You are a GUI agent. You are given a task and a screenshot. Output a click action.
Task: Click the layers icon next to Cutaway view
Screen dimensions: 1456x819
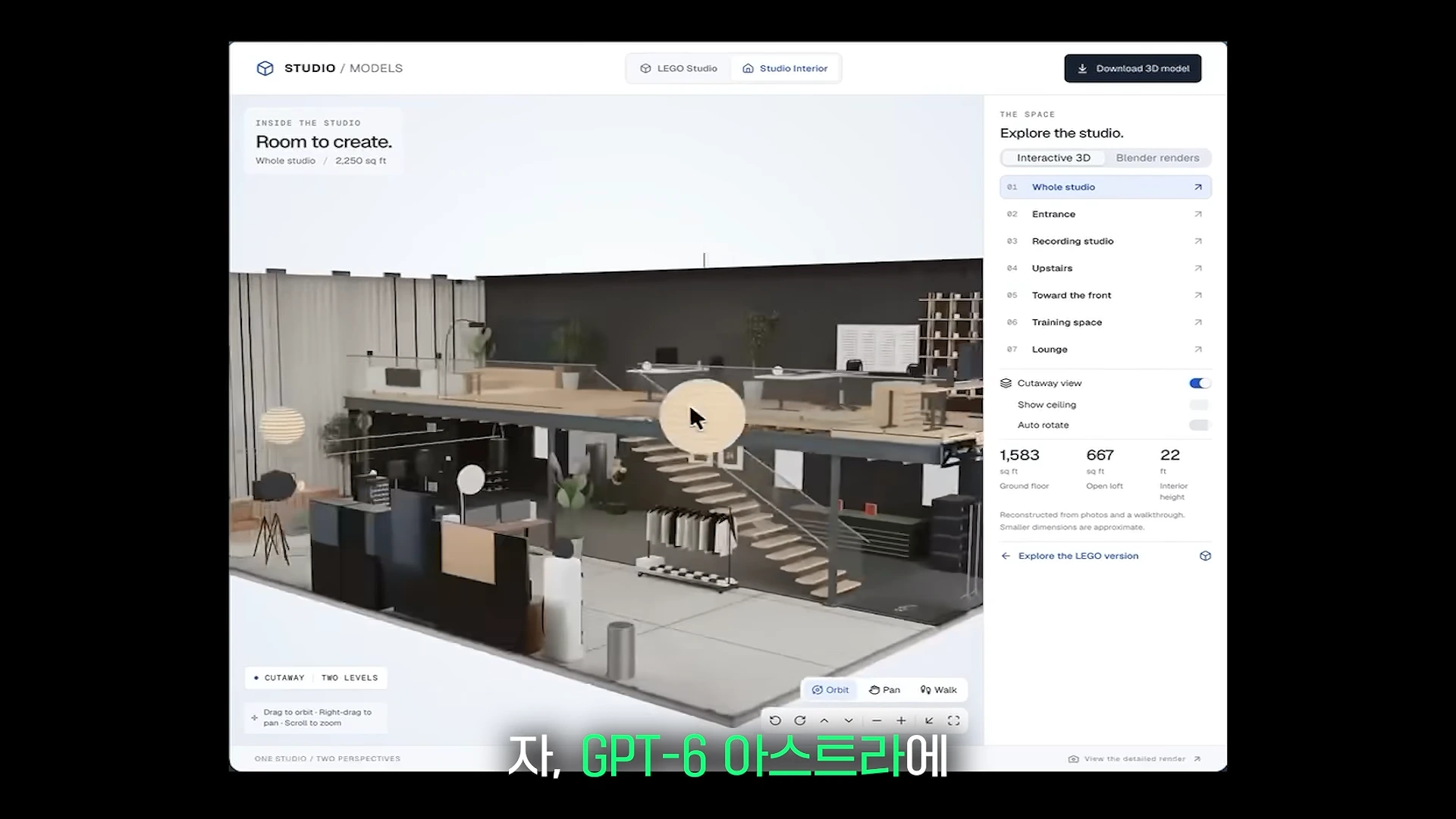(x=1006, y=383)
